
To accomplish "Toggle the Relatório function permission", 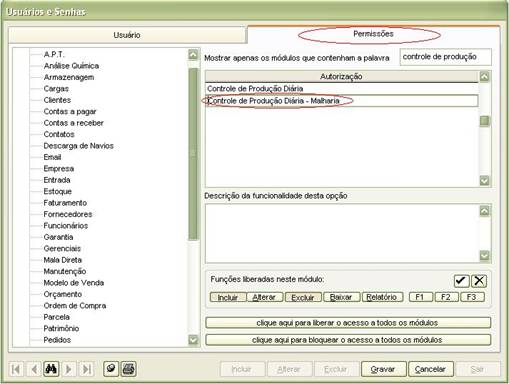I will click(x=382, y=297).
